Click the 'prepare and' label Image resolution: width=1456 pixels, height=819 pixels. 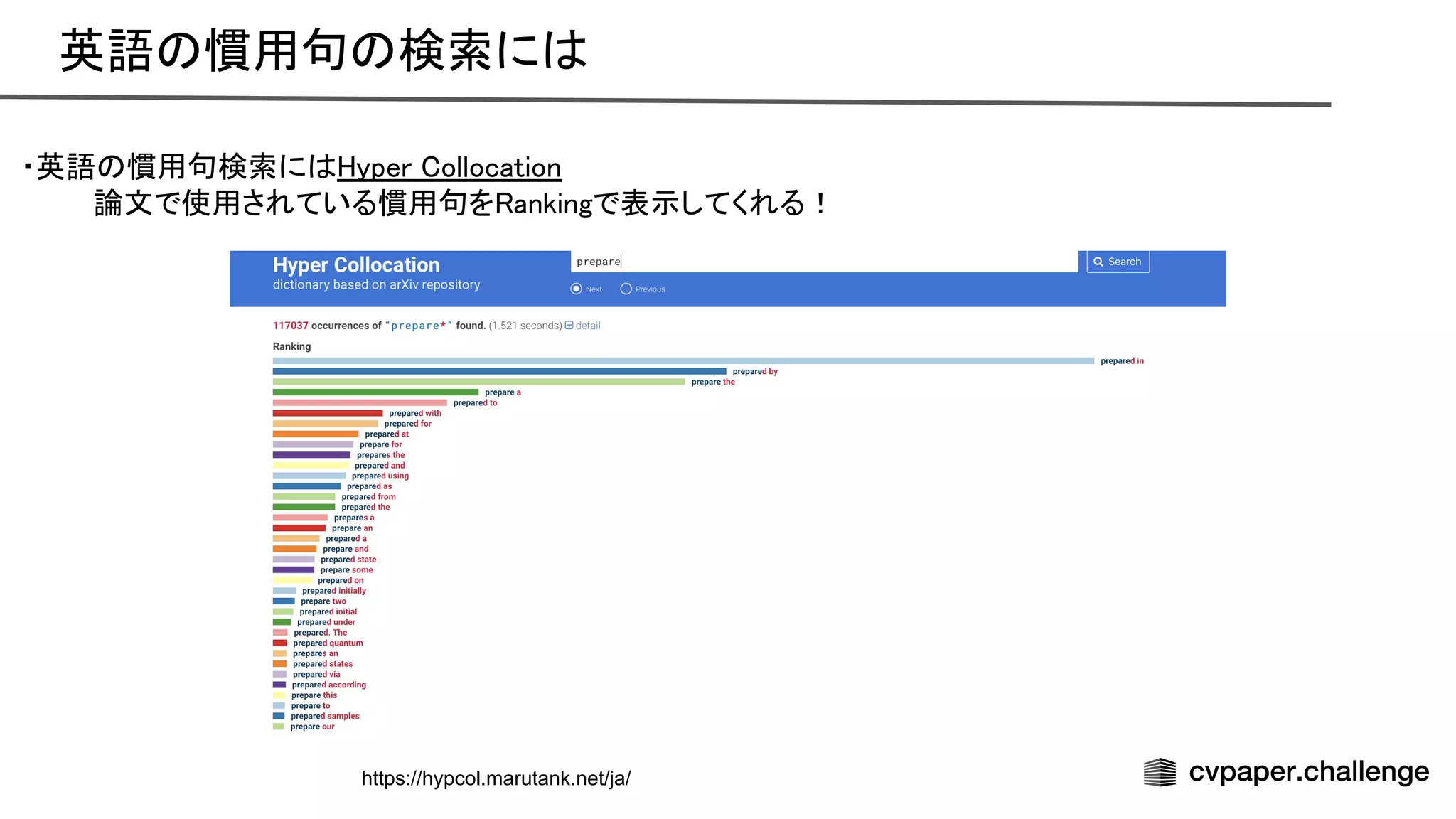pyautogui.click(x=346, y=550)
